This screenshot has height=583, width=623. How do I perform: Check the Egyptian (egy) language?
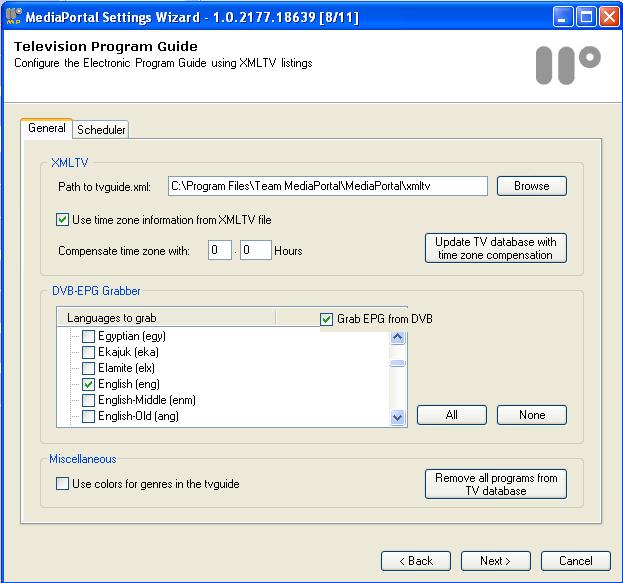(x=88, y=336)
